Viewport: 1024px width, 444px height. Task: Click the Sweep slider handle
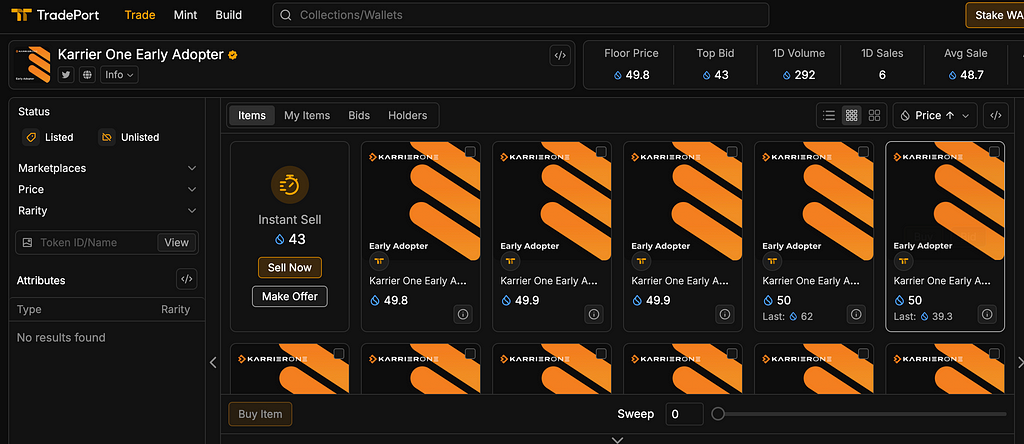(718, 414)
